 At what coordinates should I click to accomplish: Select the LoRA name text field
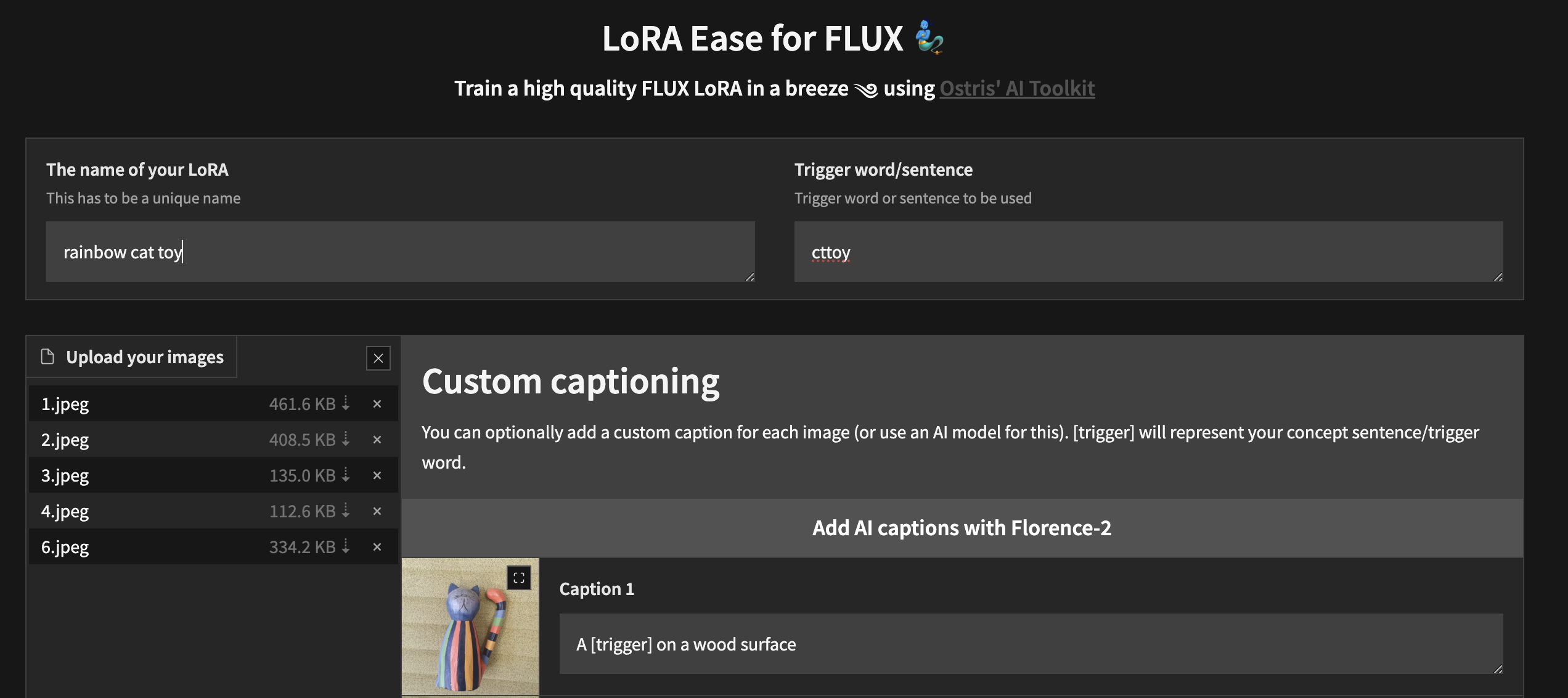tap(399, 252)
